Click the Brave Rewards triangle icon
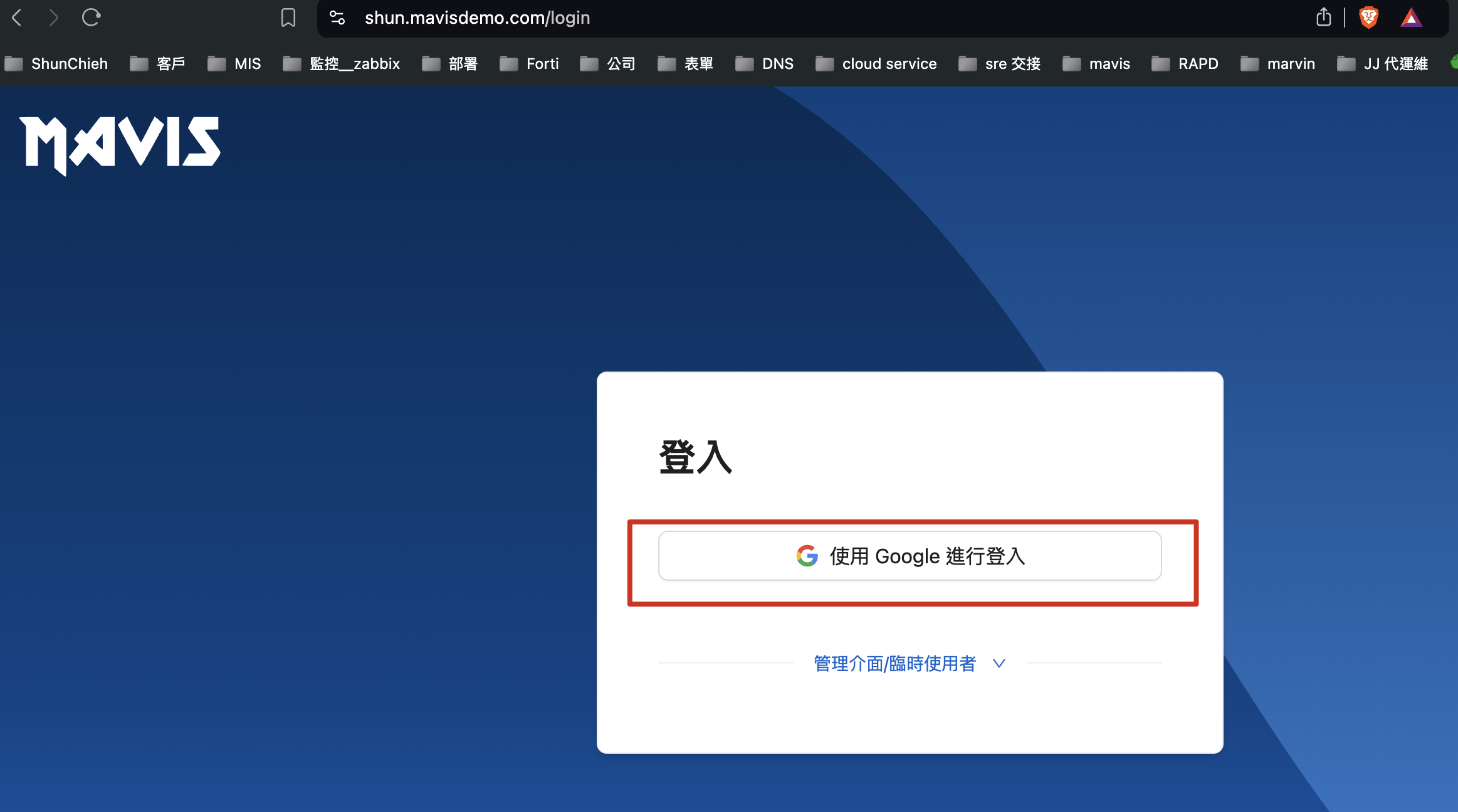 pos(1411,18)
